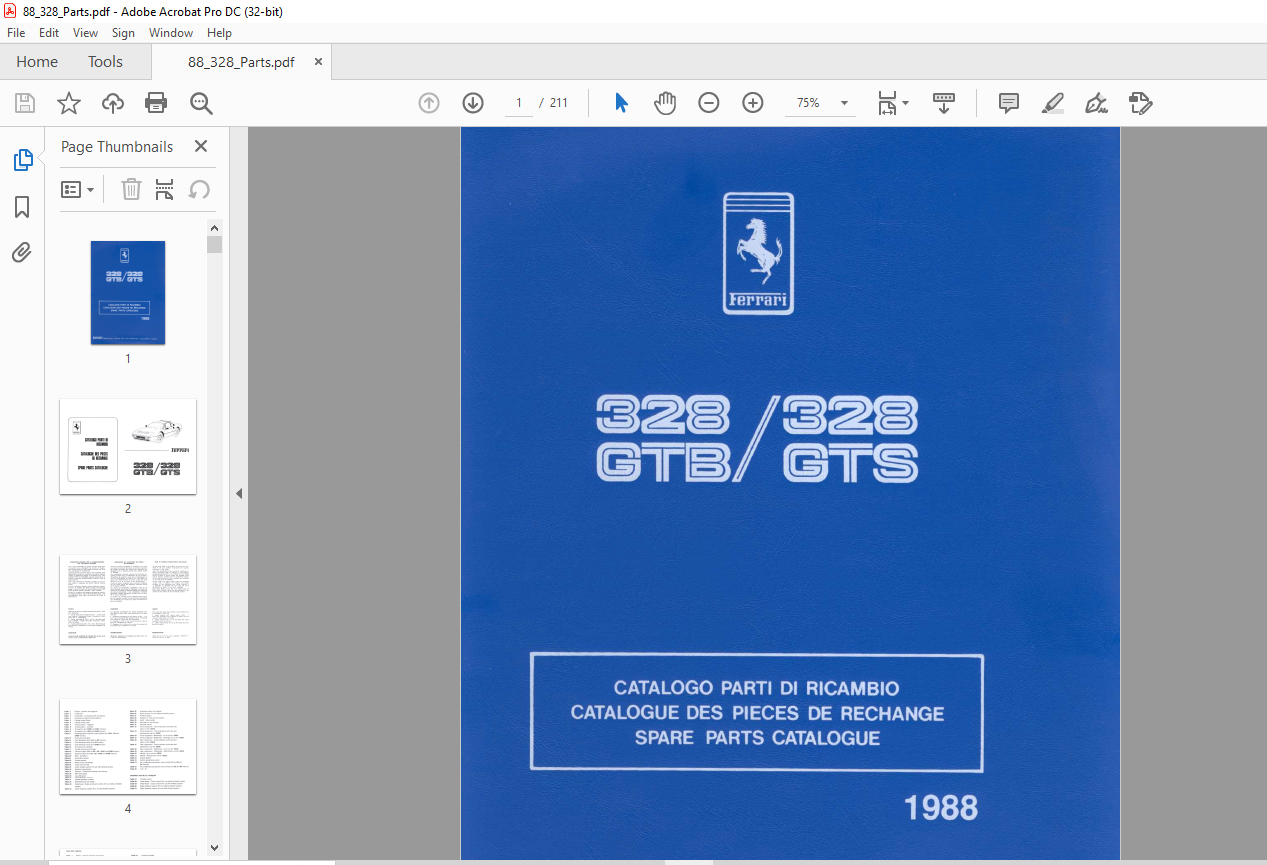The image size is (1267, 865).
Task: Open the Bookmarks panel
Action: [x=22, y=207]
